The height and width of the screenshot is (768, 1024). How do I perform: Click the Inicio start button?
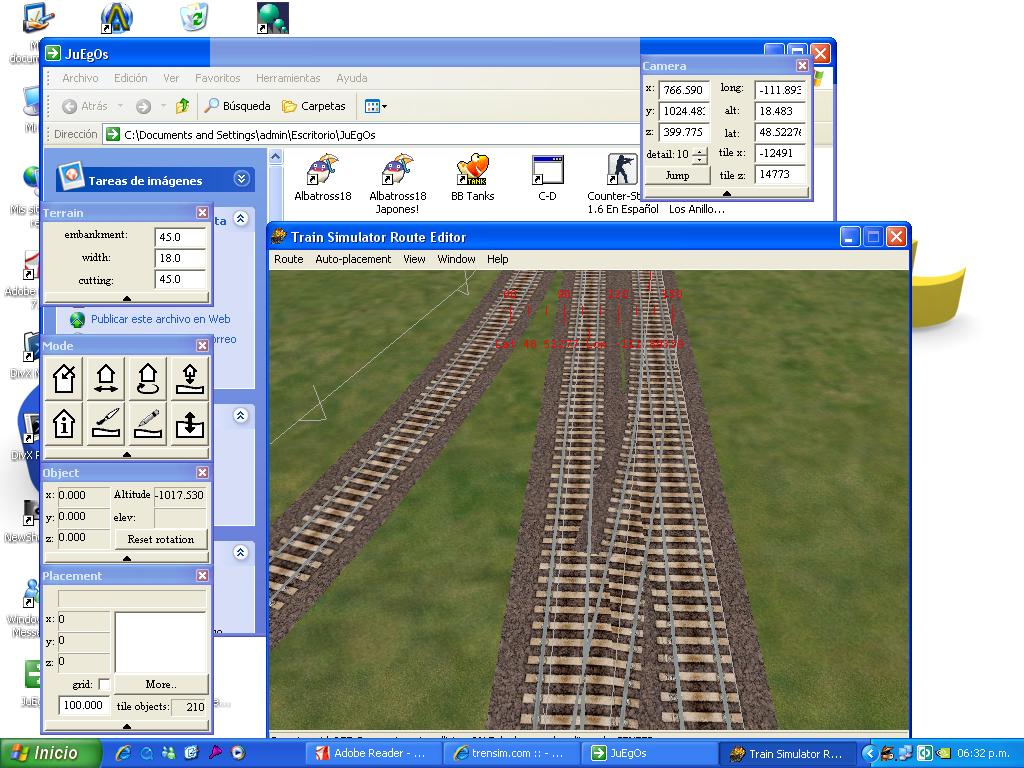(52, 753)
